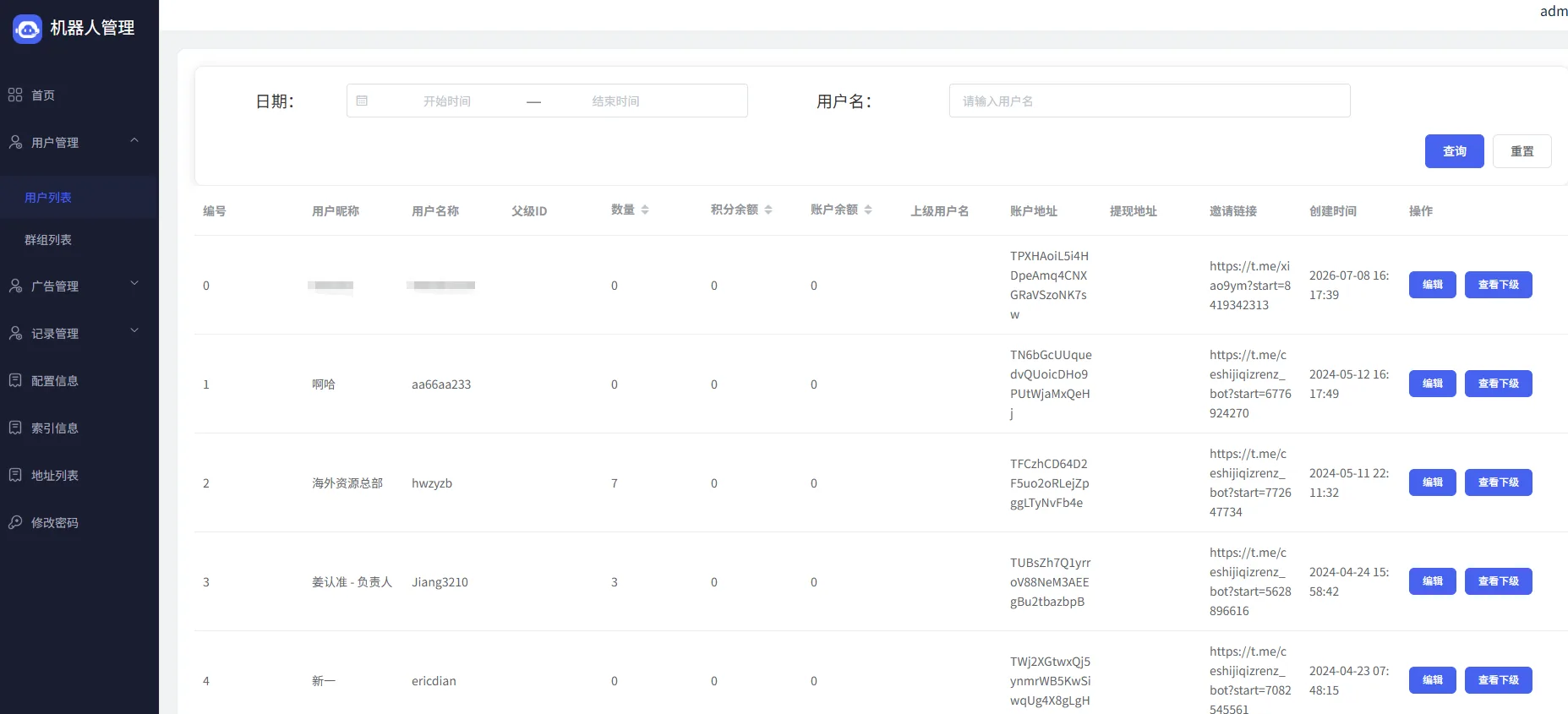
Task: Click 编辑 for user aa66aa233
Action: pyautogui.click(x=1432, y=384)
